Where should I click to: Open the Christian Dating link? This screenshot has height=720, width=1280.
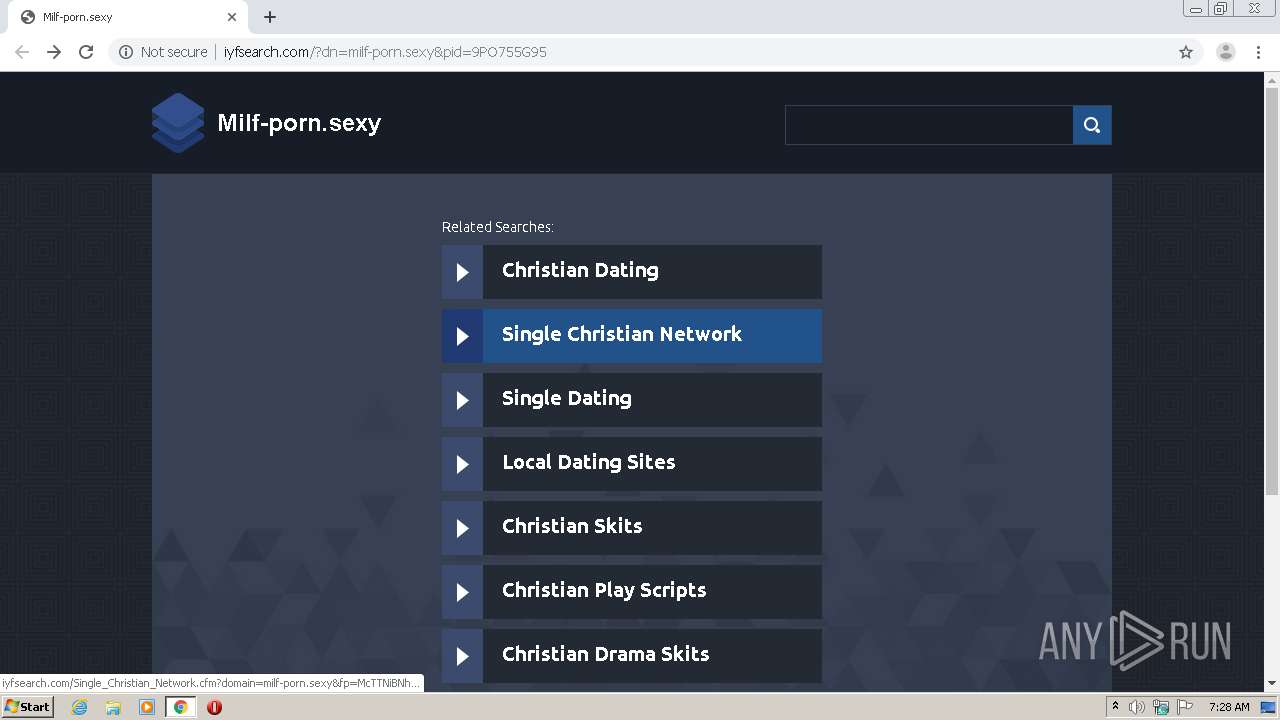tap(580, 270)
